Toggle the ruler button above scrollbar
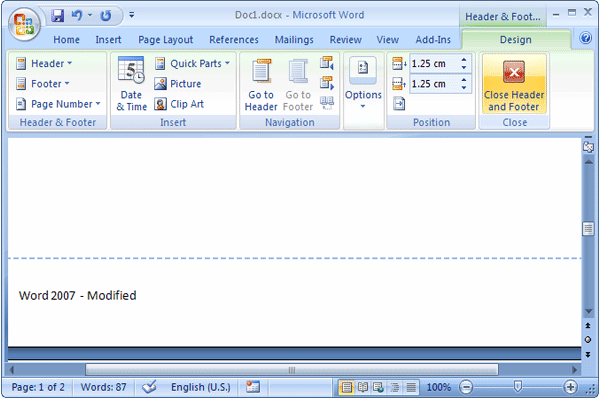This screenshot has height=400, width=600. pos(588,147)
